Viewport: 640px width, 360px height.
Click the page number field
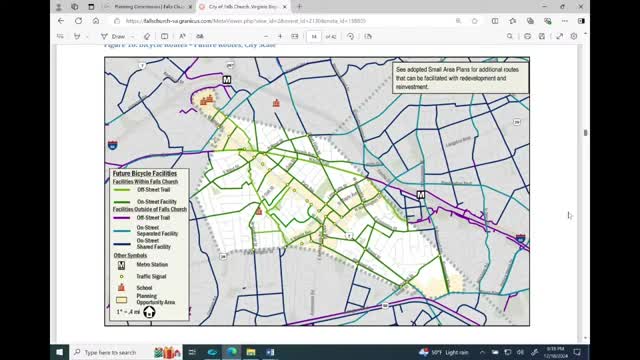click(x=314, y=36)
